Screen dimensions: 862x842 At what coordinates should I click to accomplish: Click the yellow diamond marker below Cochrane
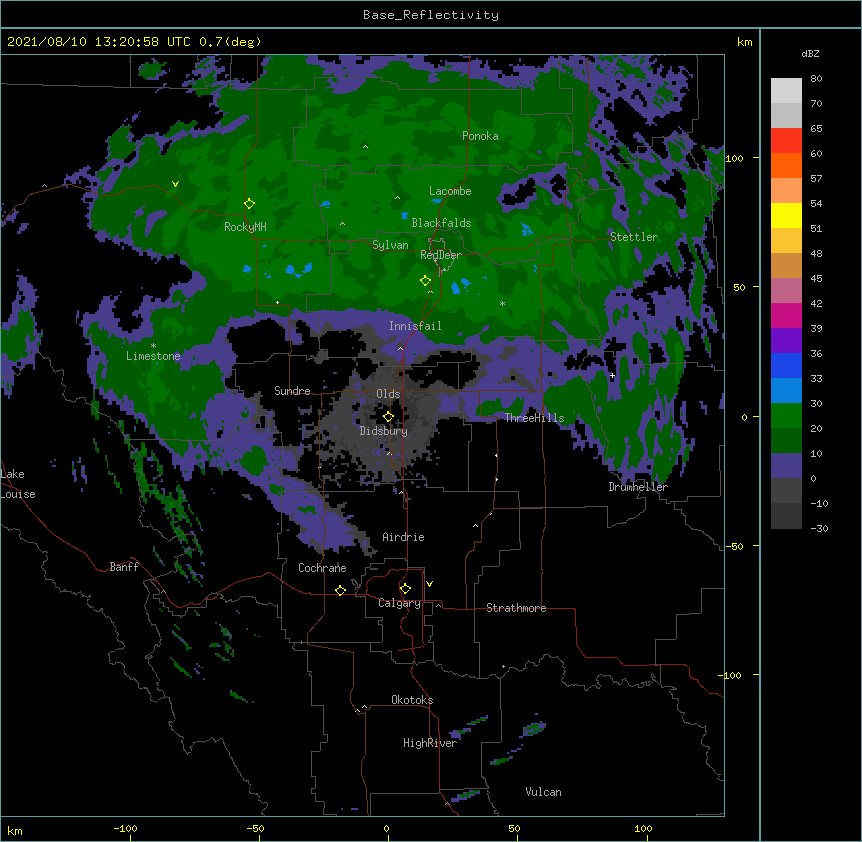[340, 590]
